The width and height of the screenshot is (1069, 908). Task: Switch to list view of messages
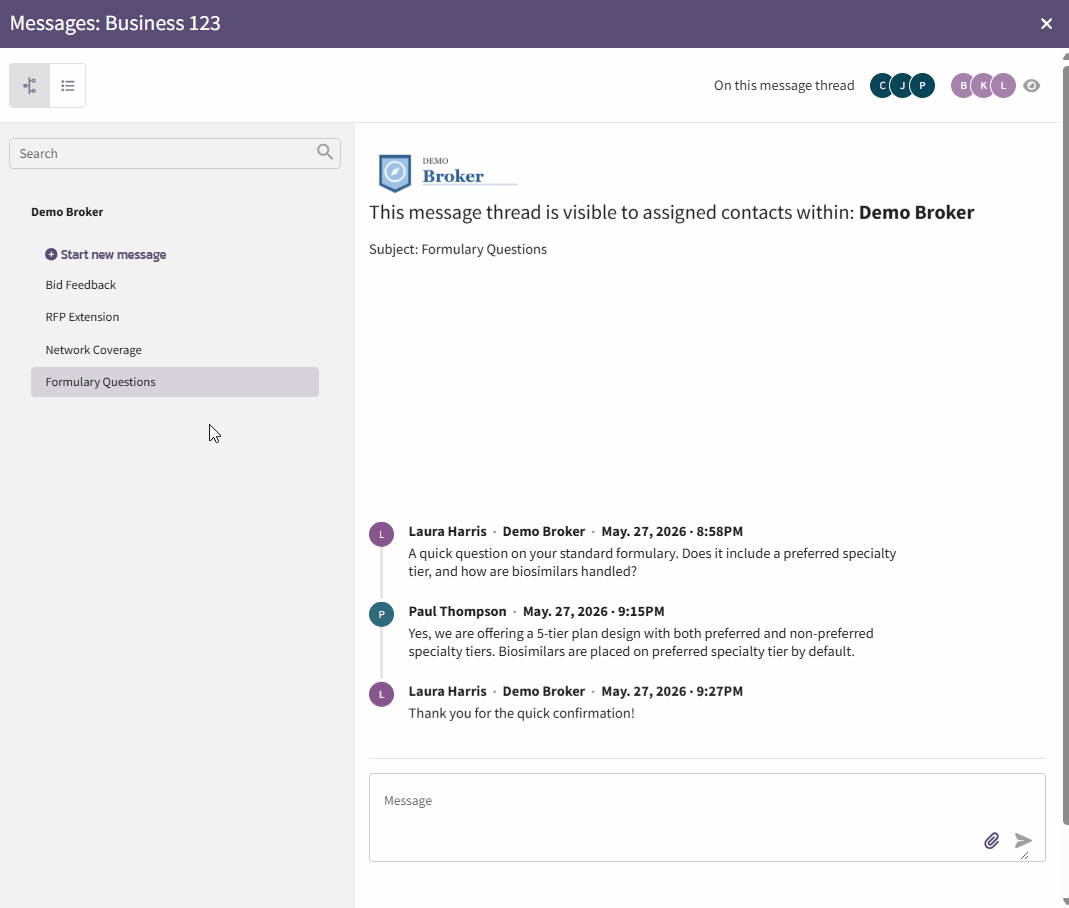[x=67, y=85]
